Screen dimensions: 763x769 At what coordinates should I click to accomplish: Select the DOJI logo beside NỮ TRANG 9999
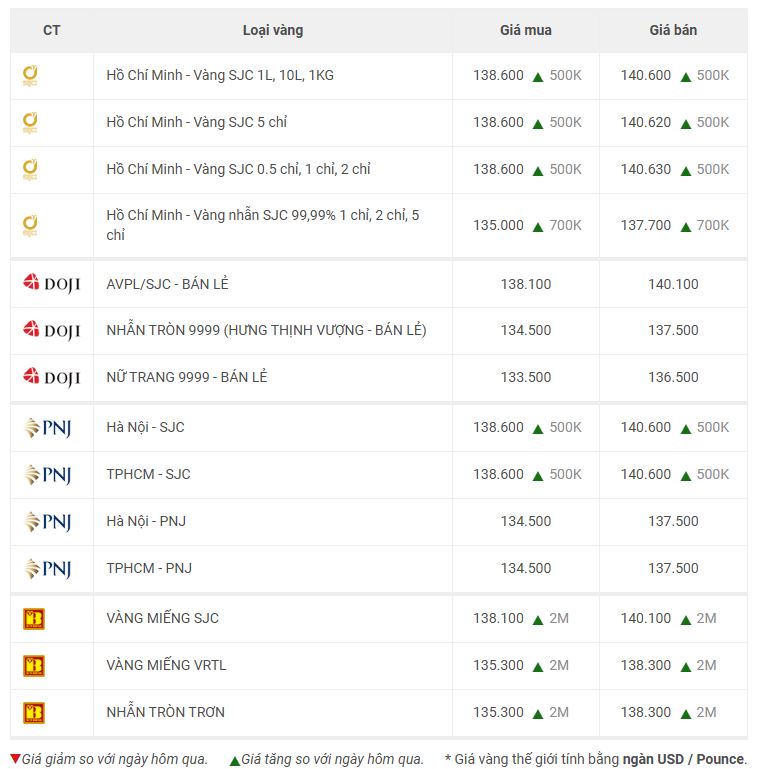(51, 377)
